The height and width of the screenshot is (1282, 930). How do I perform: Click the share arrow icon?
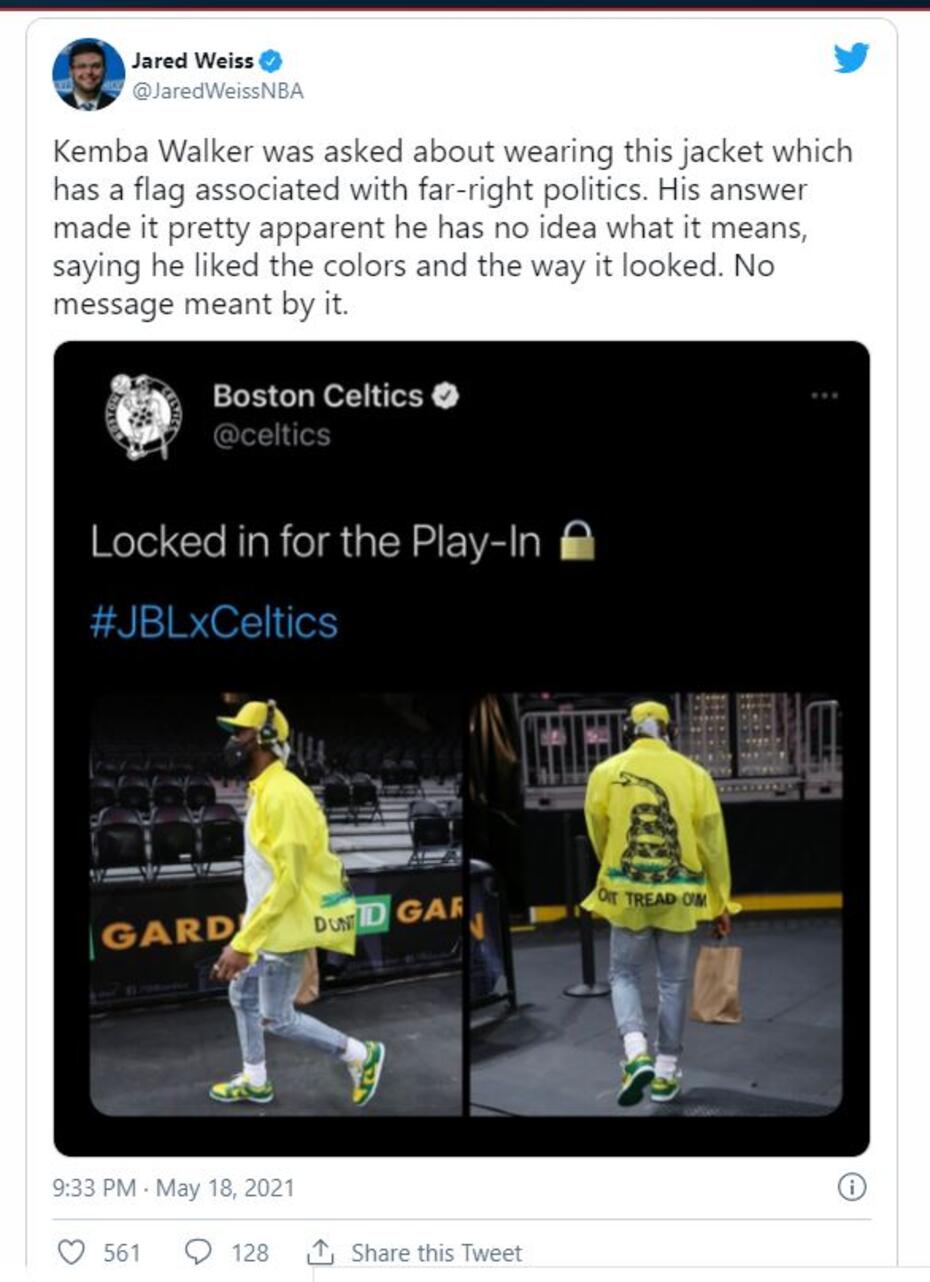click(320, 1251)
